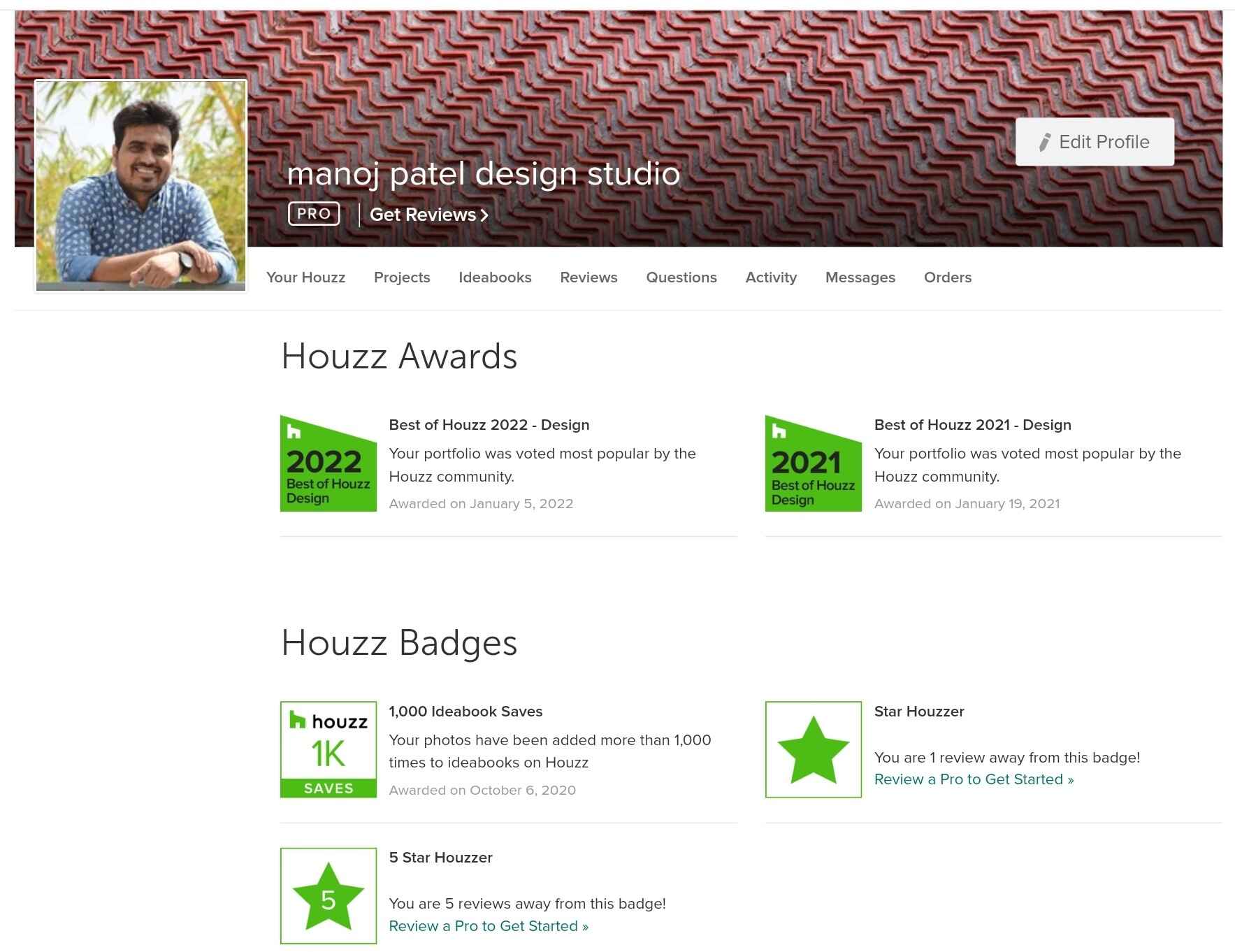This screenshot has width=1235, height=952.
Task: Switch to the Projects tab
Action: 402,277
